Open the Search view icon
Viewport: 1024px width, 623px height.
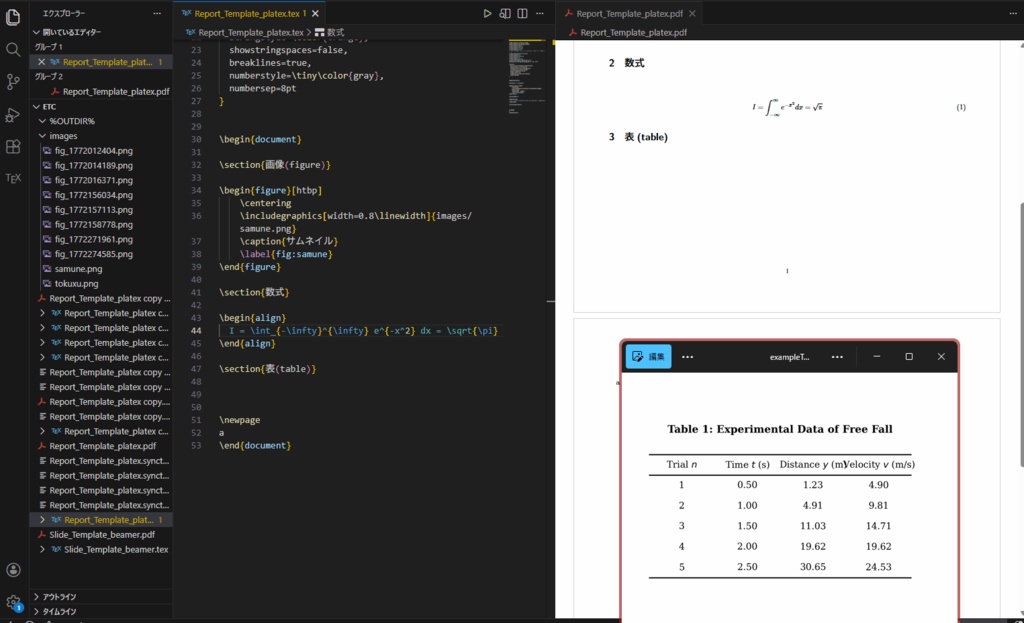click(13, 50)
